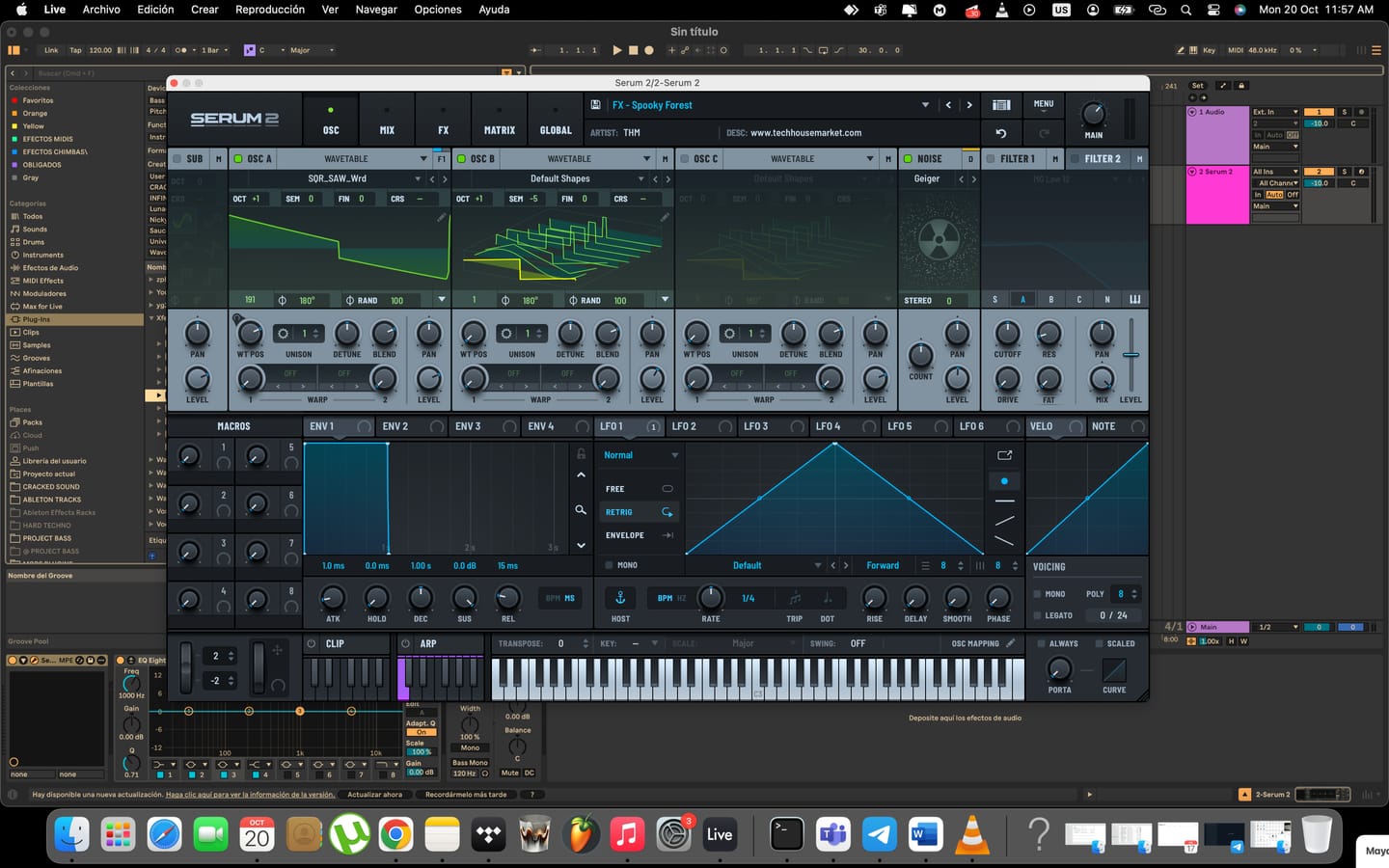Open the LFO Default shape preset dropdown
The image size is (1389, 868).
[x=817, y=566]
